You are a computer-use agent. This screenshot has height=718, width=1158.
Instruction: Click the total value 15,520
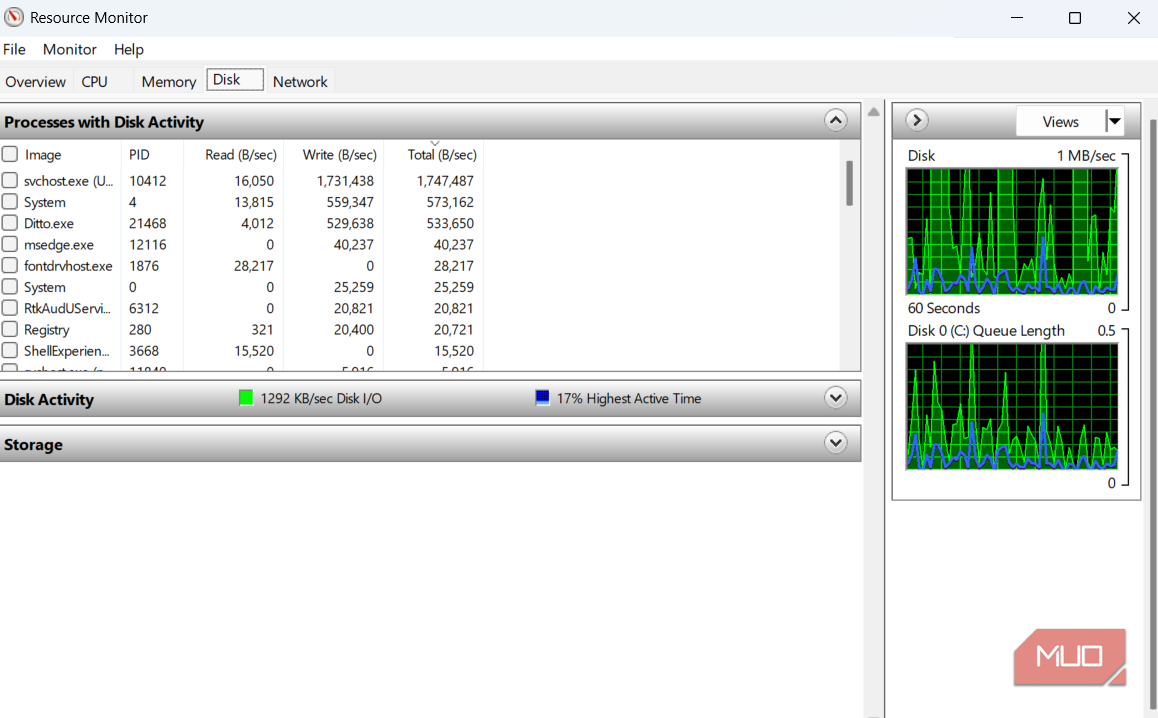453,351
